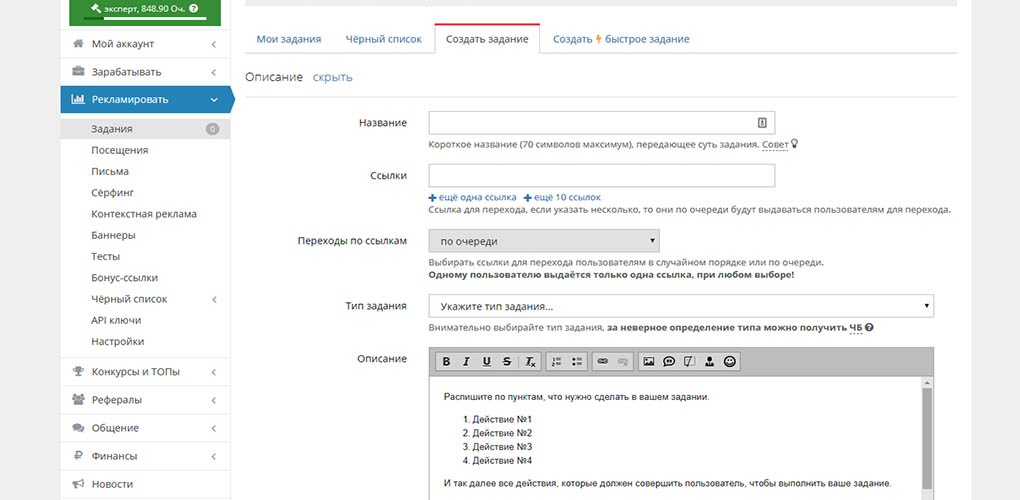Insert a bulleted list in description

coord(576,362)
